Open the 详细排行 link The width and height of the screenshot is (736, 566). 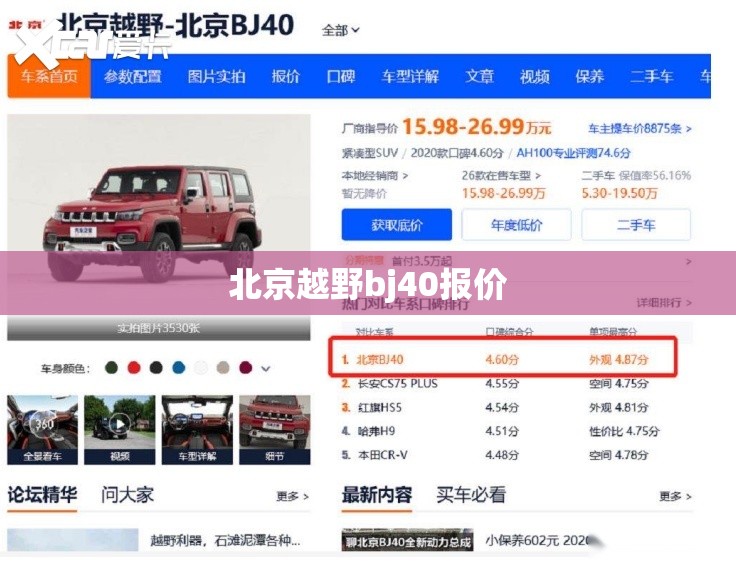click(664, 303)
